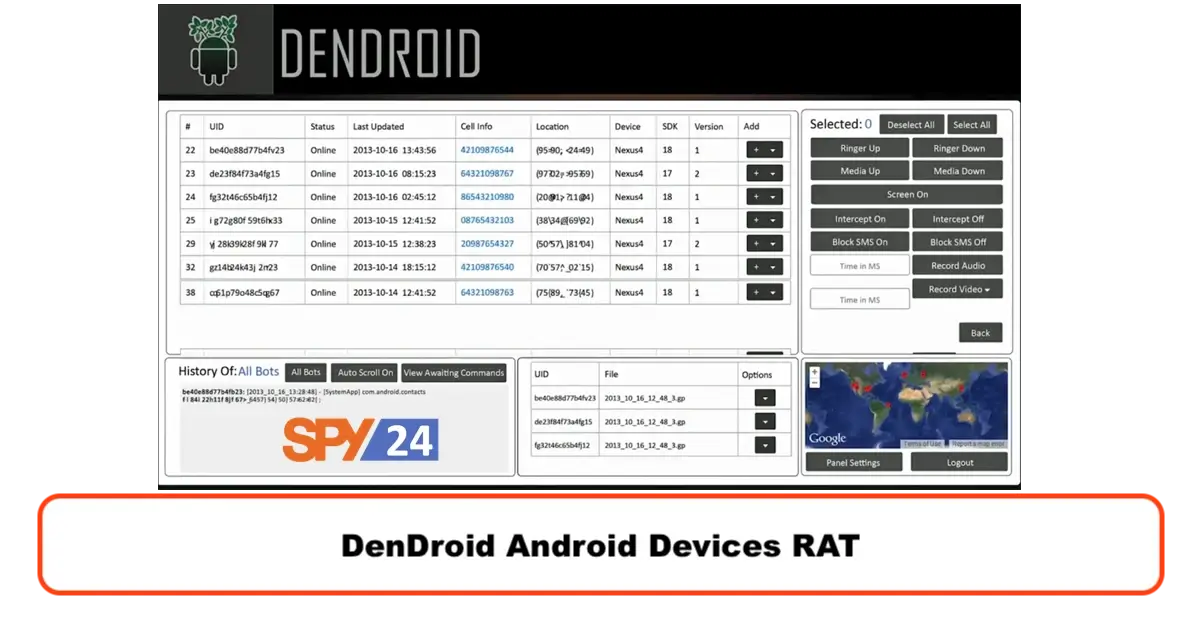Raise ringer volume with Ringer Up
Screen dimensions: 1200x630
860,148
